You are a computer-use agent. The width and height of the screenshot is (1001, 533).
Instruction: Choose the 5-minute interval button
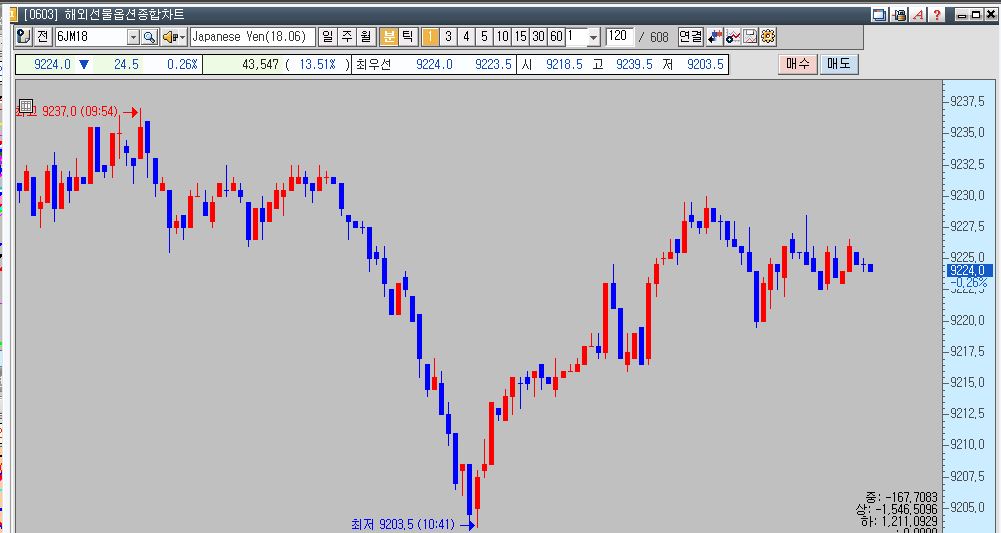pos(484,37)
